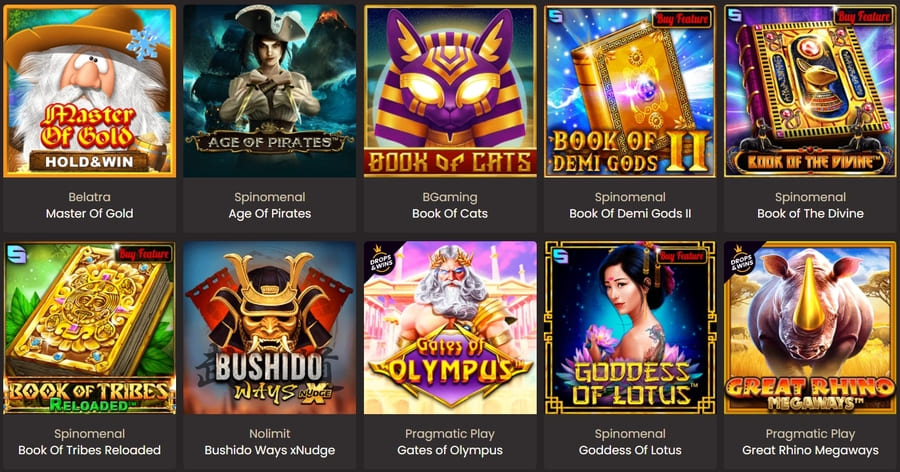Screen dimensions: 900x472
Task: Open the Age Of Pirates game thumbnail
Action: pyautogui.click(x=270, y=91)
